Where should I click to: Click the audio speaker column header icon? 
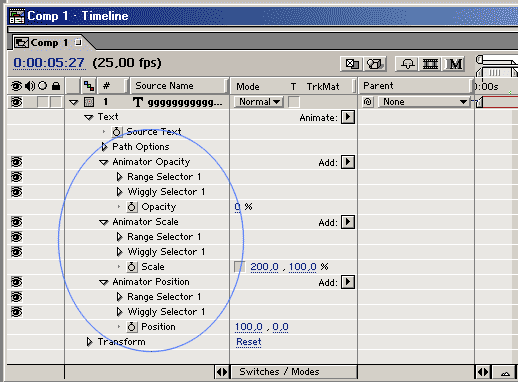[30, 86]
